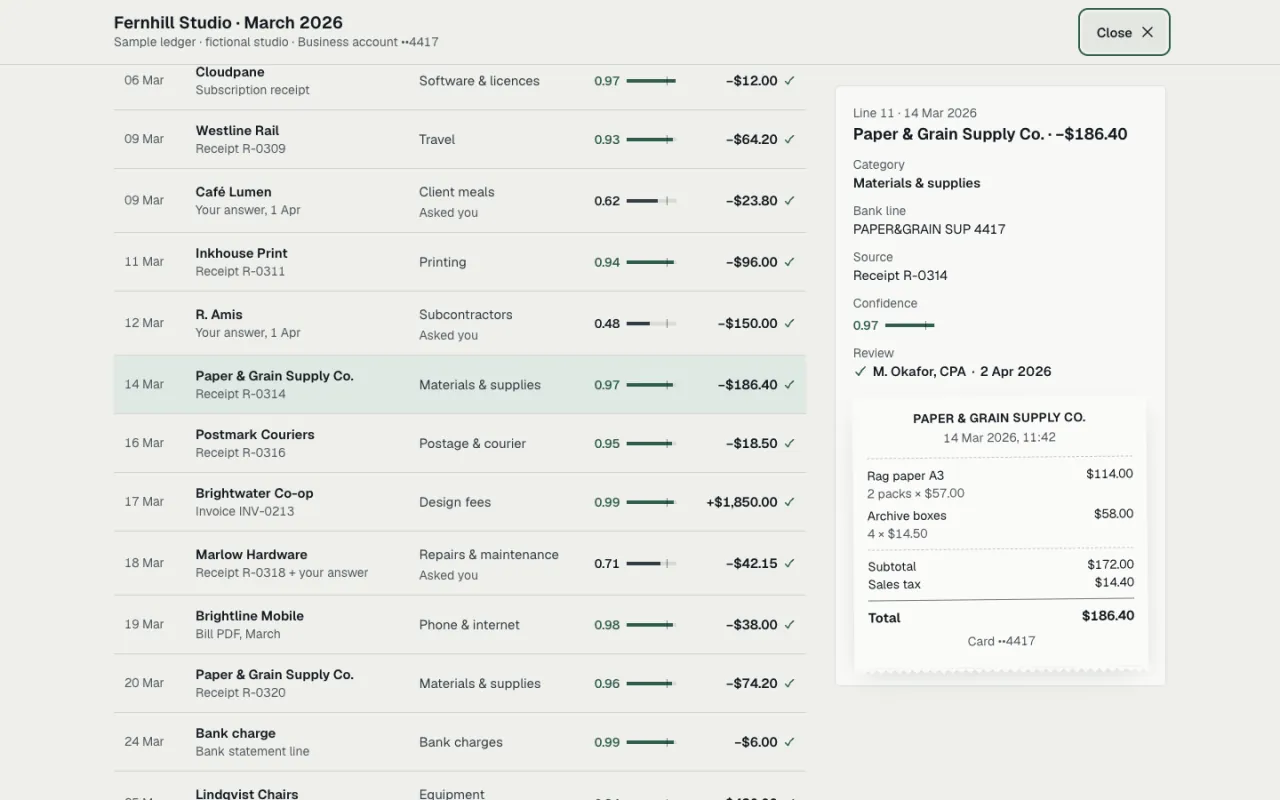Close the March 2026 ledger view
This screenshot has width=1280, height=800.
(x=1124, y=32)
